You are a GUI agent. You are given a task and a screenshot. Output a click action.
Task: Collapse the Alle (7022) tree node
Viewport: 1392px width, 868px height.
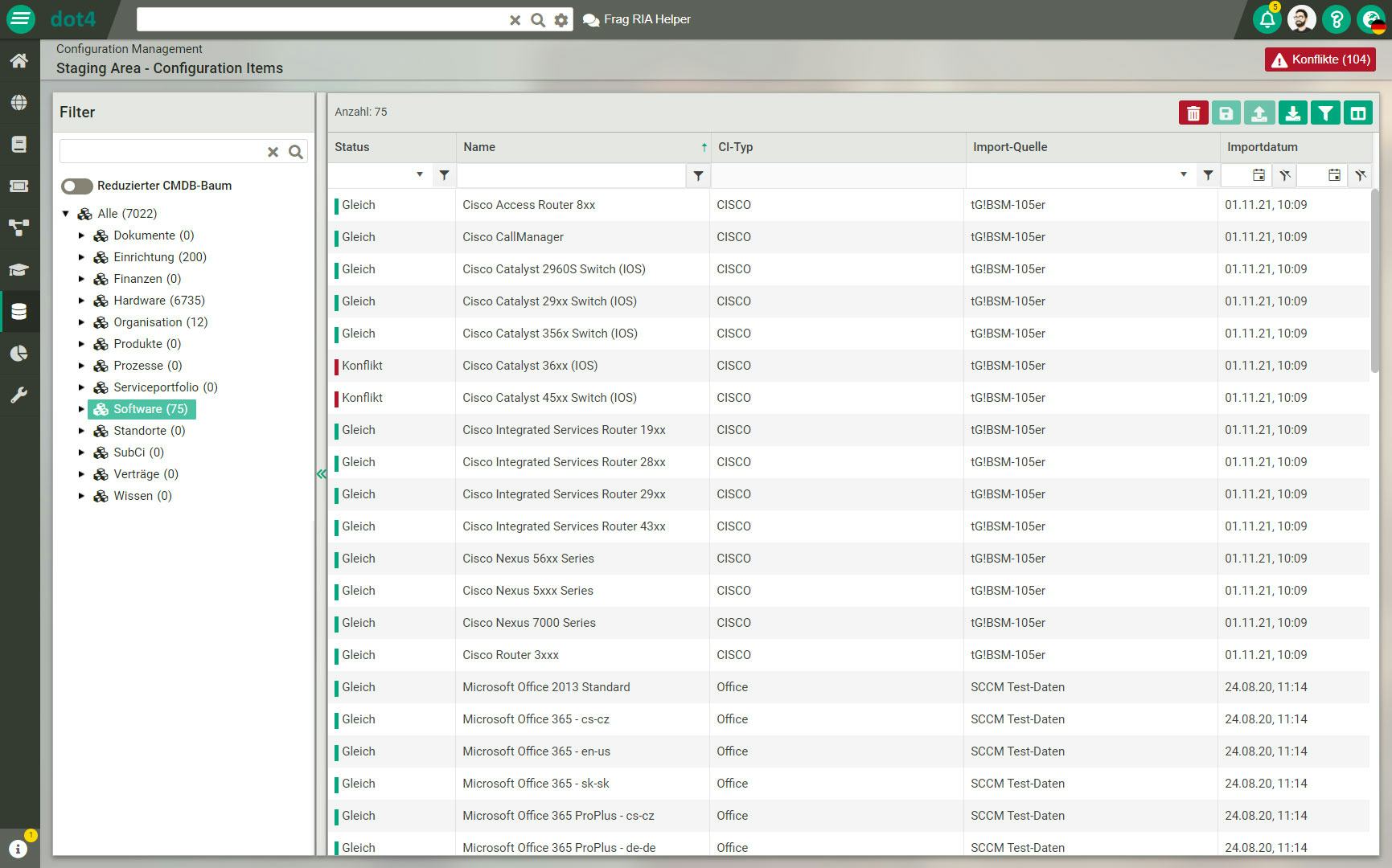tap(66, 214)
